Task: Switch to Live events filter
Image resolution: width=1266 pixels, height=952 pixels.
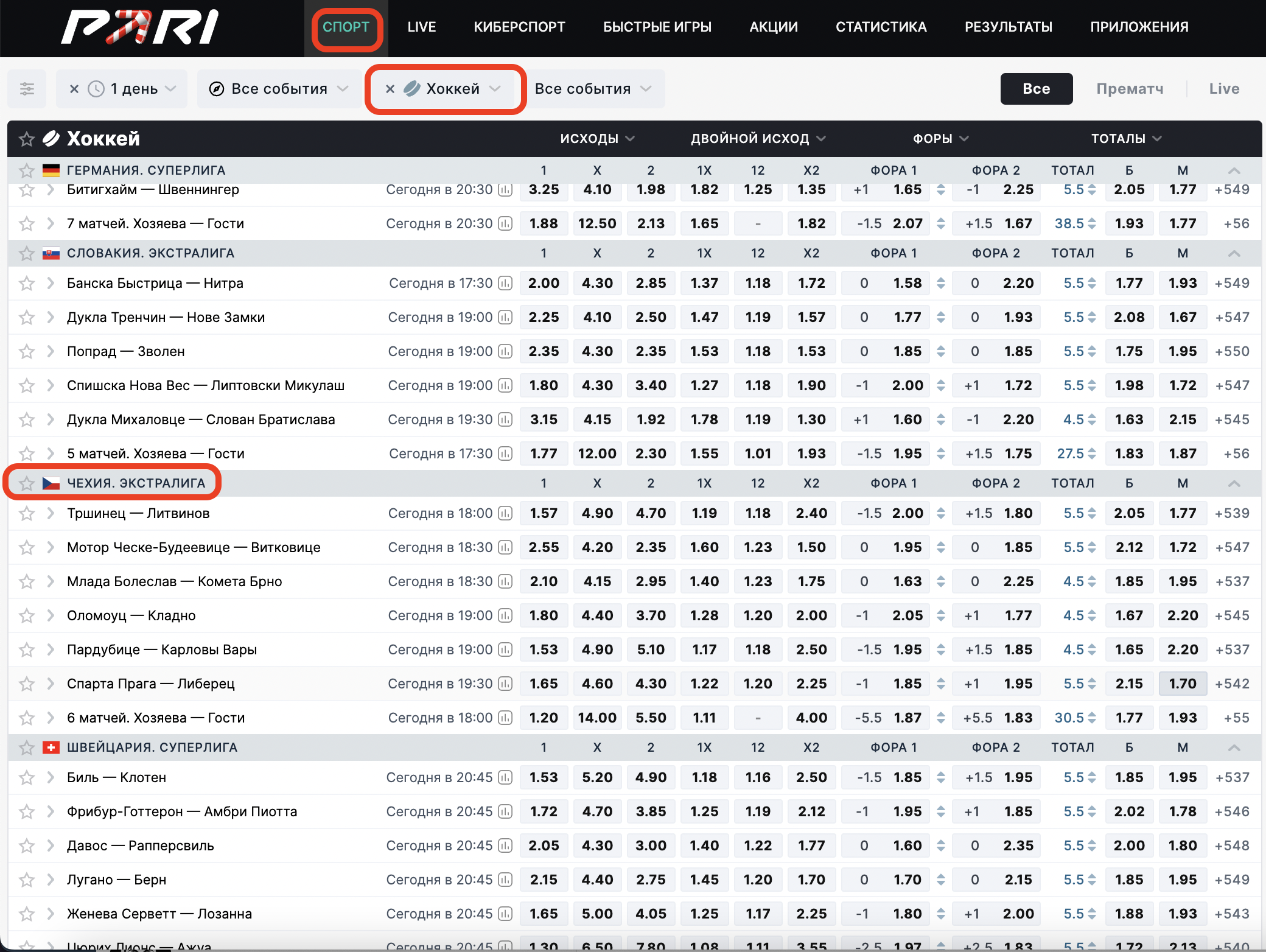Action: pyautogui.click(x=1224, y=89)
